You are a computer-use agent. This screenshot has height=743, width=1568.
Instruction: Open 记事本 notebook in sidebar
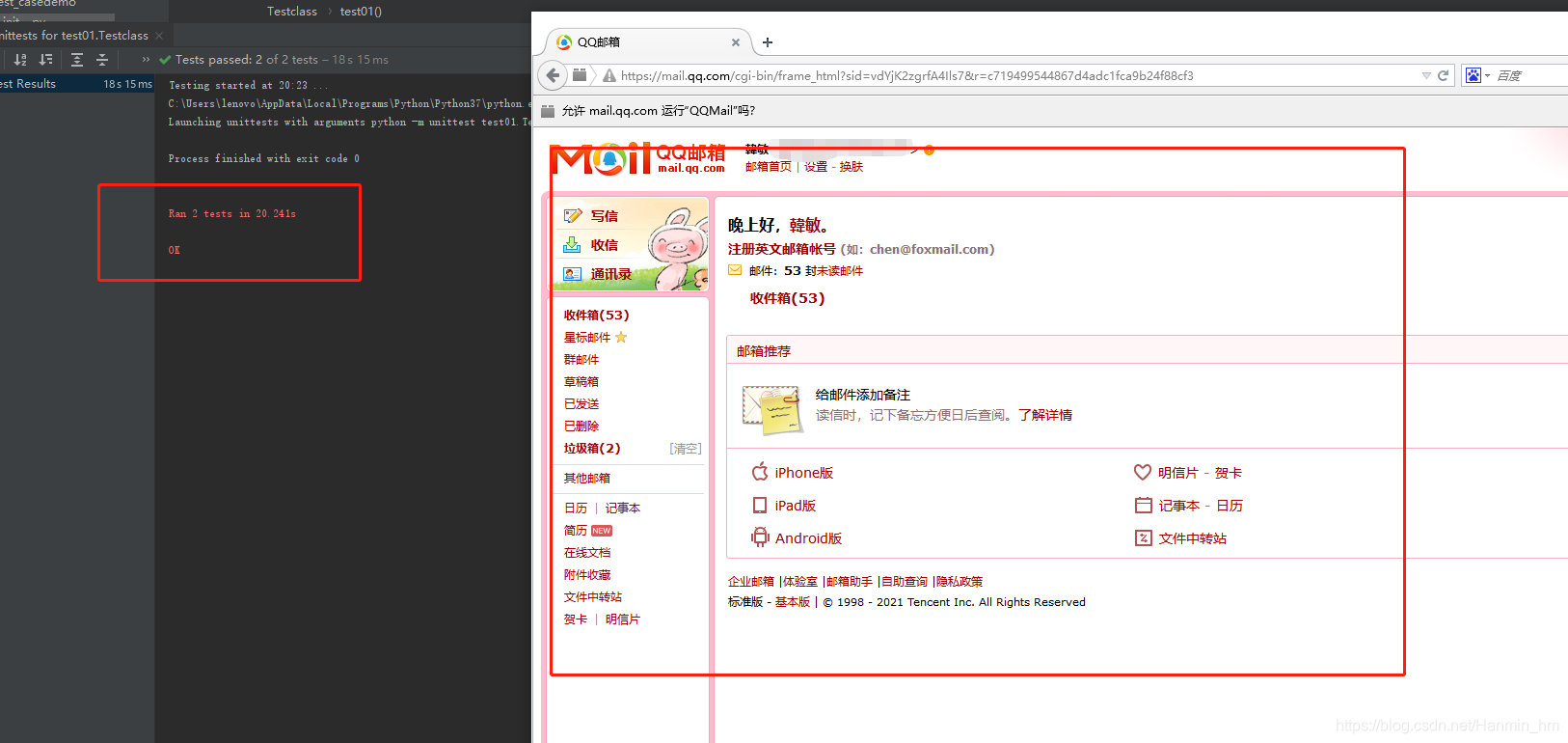[623, 509]
